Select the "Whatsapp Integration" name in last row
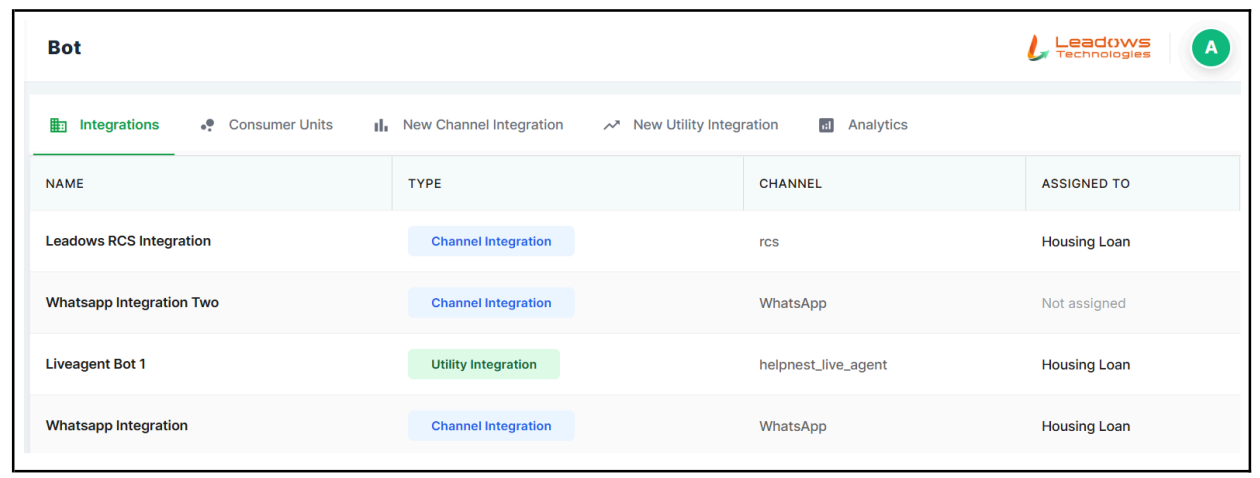Screen dimensions: 1260x478 (117, 426)
